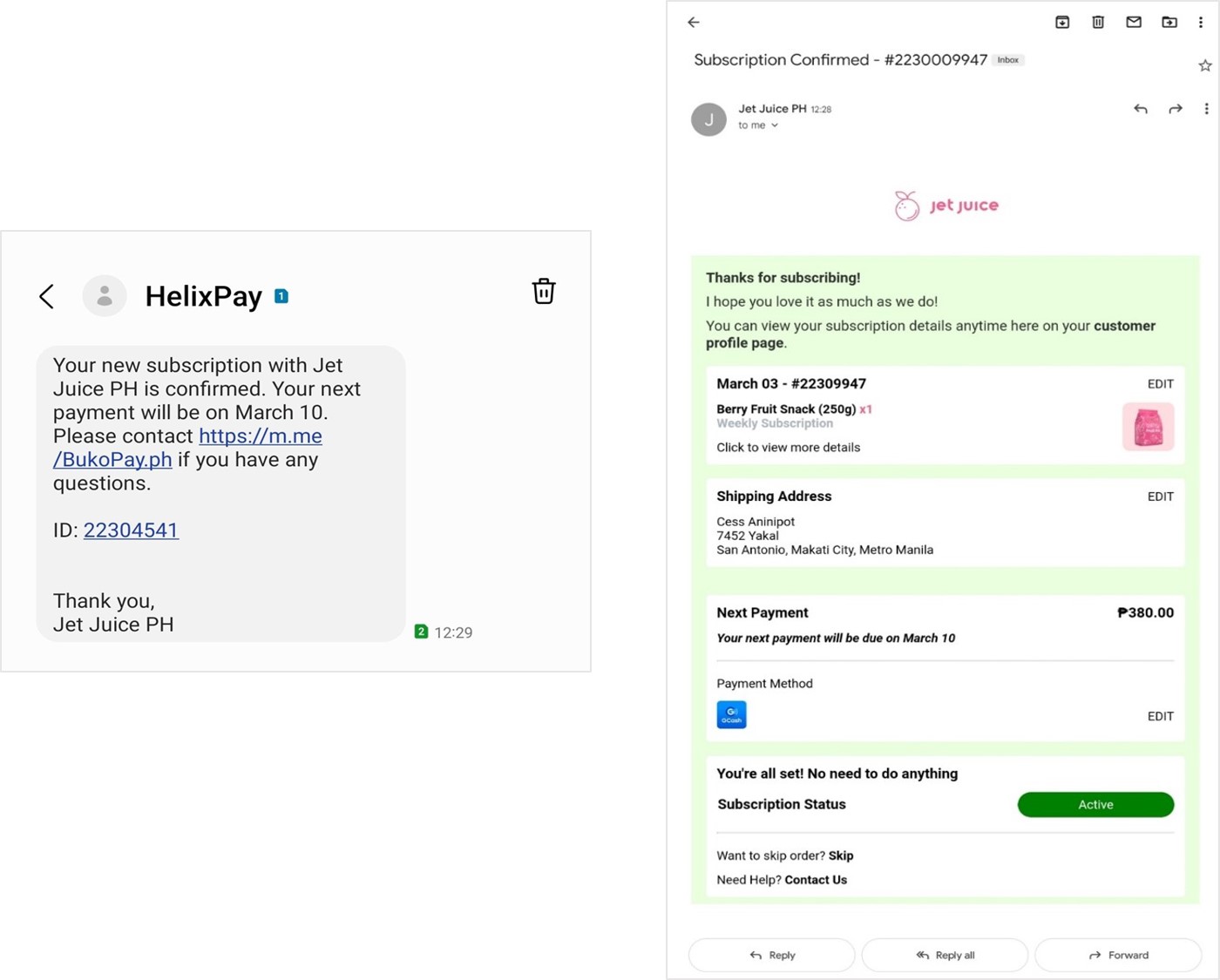
Task: Click the Forward button at bottom
Action: [x=1118, y=955]
